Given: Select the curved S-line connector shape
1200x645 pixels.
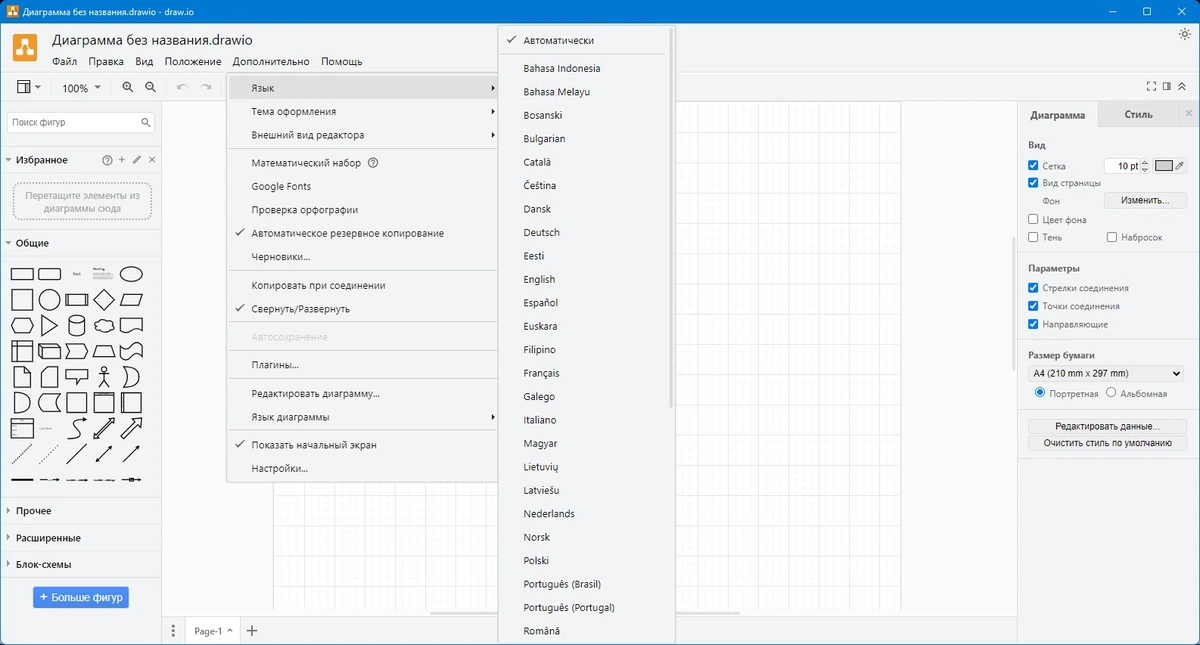Looking at the screenshot, I should point(77,429).
